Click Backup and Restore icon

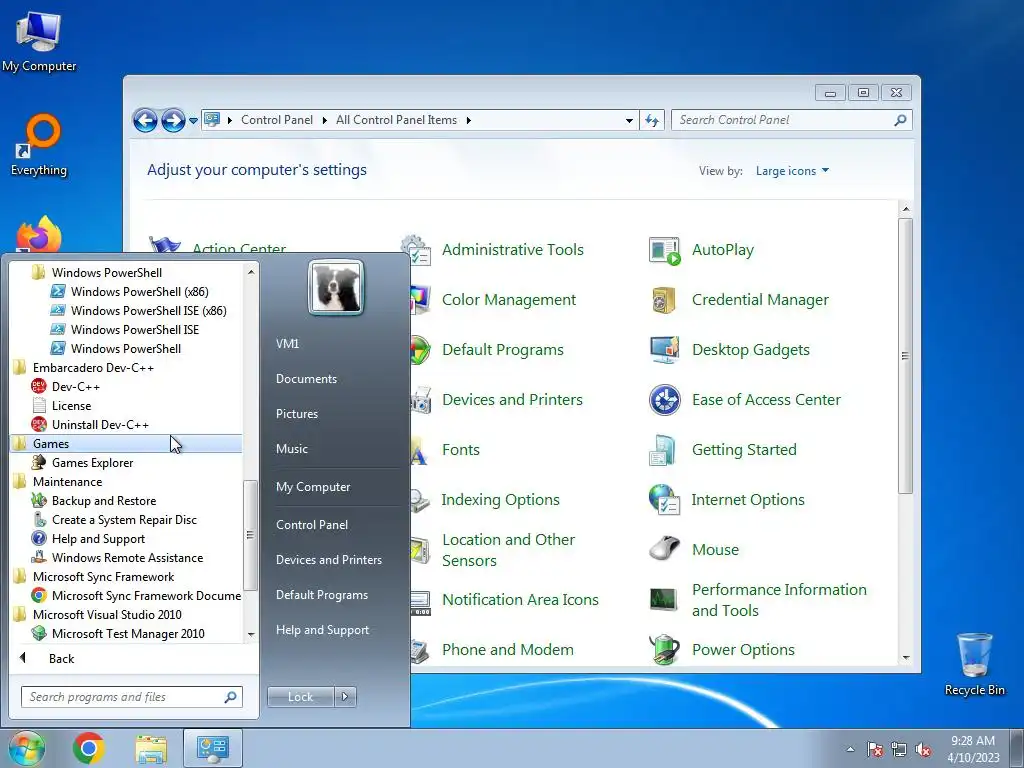point(39,500)
